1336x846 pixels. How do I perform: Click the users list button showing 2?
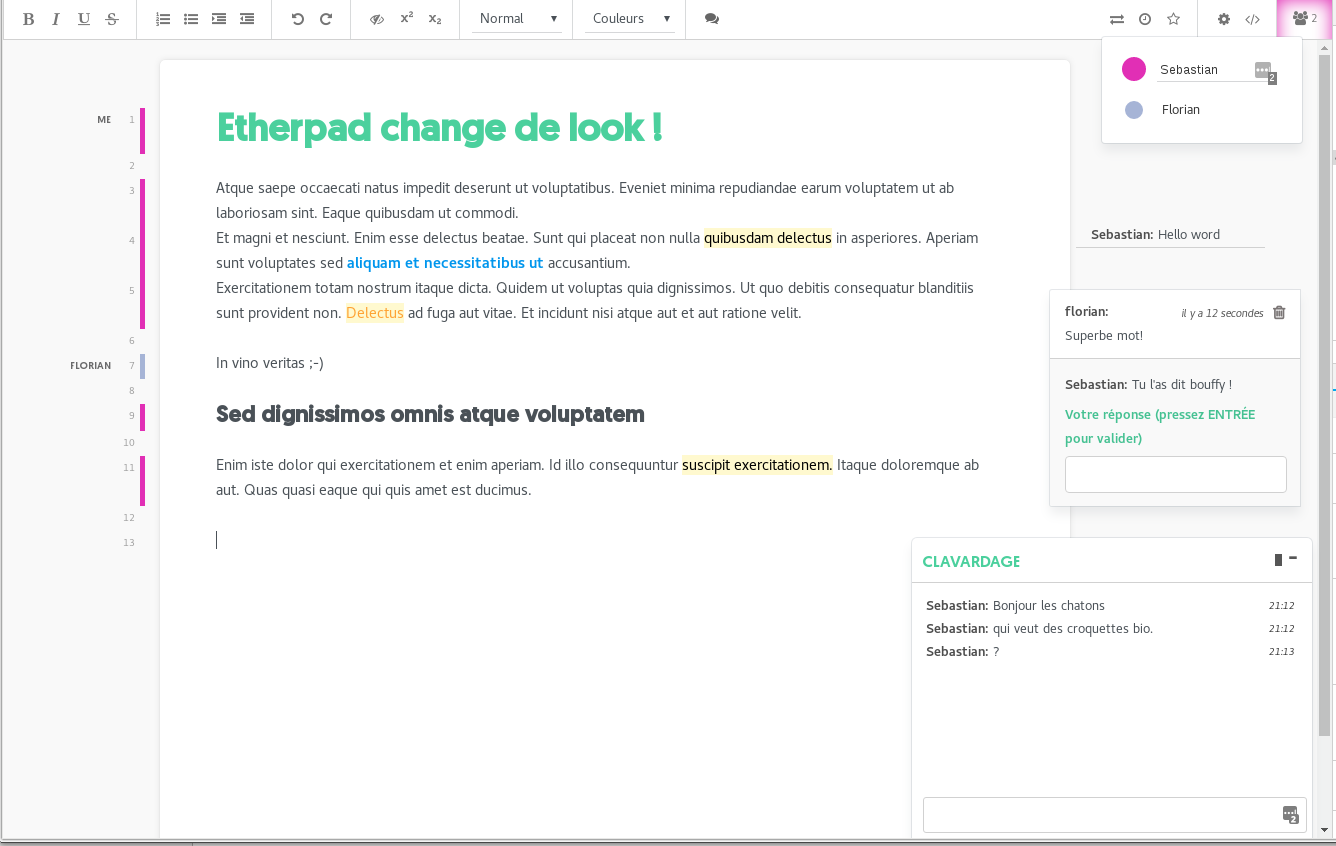tap(1304, 19)
